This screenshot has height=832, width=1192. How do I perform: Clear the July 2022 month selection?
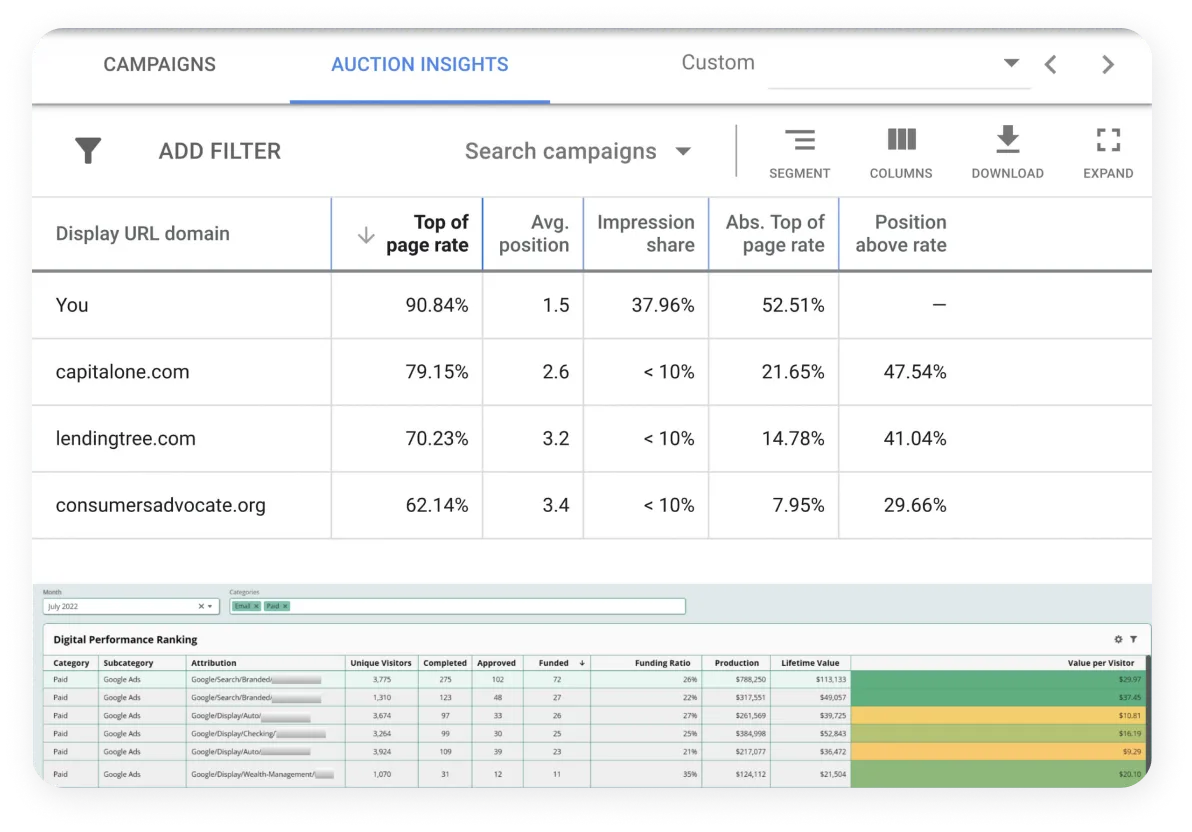tap(201, 606)
